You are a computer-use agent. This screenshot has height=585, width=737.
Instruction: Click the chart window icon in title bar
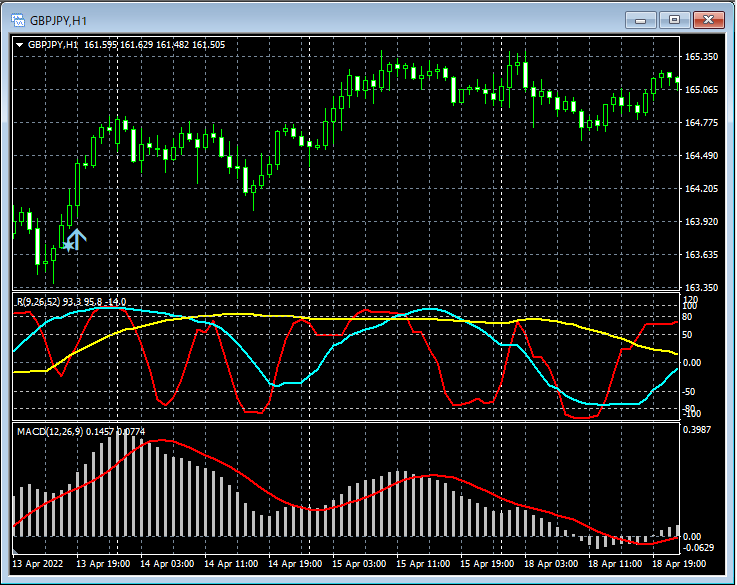tap(17, 19)
